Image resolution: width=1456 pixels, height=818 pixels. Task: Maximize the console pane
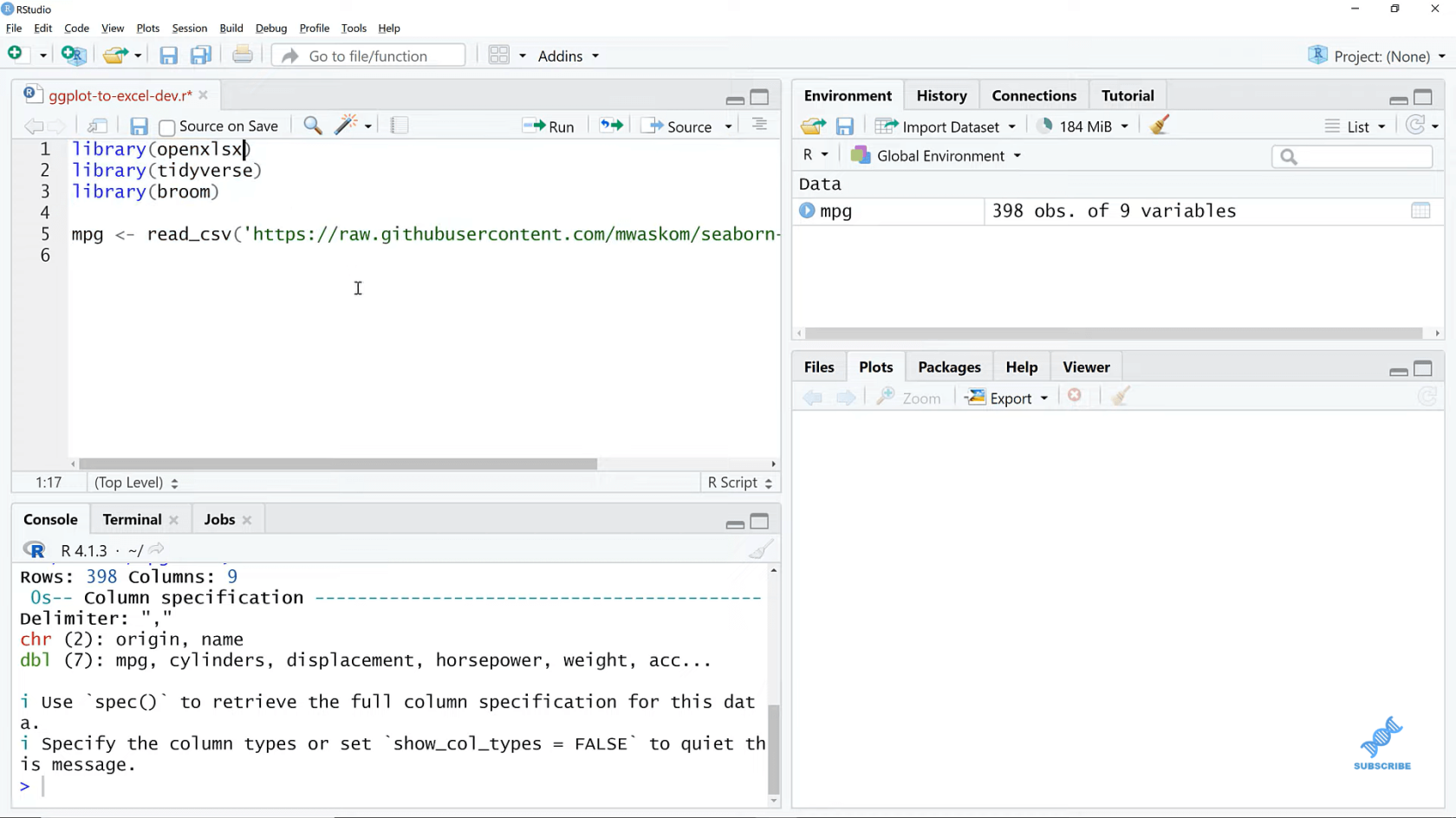tap(759, 521)
